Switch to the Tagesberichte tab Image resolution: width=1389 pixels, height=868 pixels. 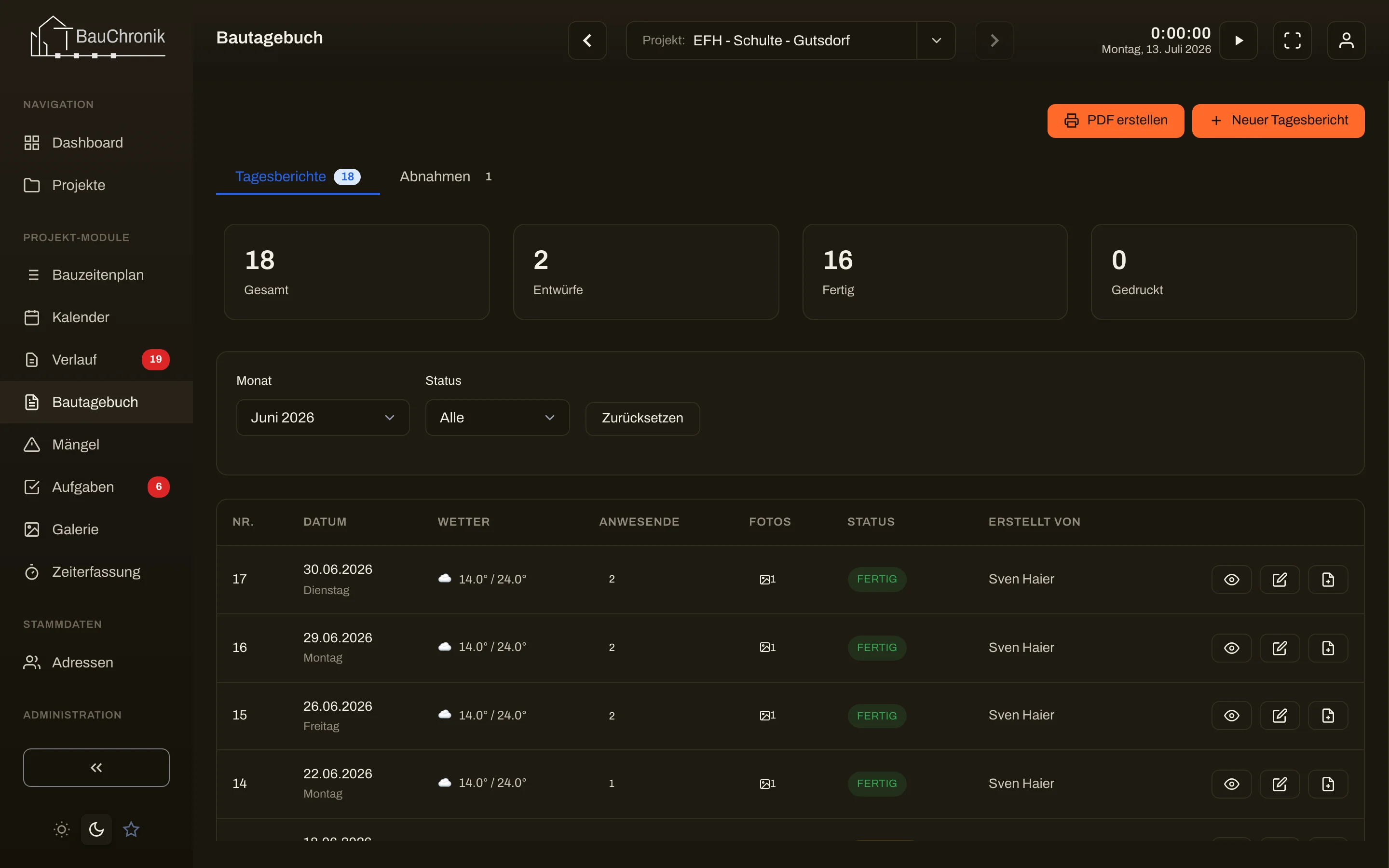click(298, 177)
